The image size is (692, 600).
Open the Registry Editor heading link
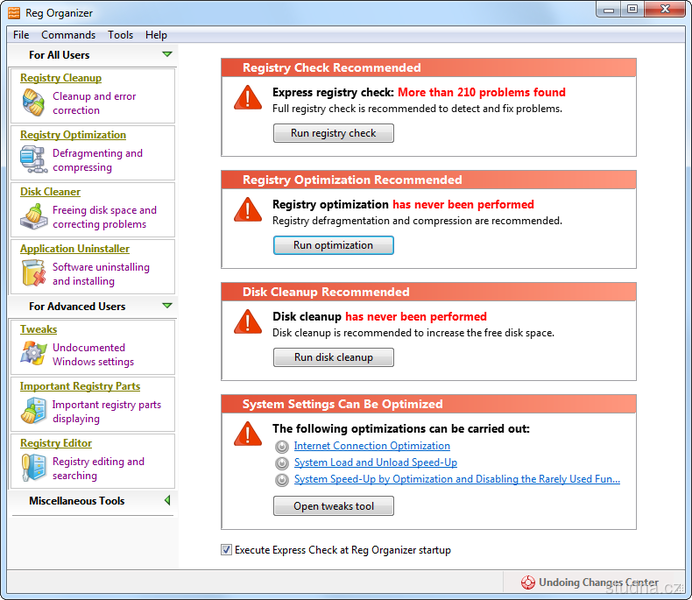56,443
